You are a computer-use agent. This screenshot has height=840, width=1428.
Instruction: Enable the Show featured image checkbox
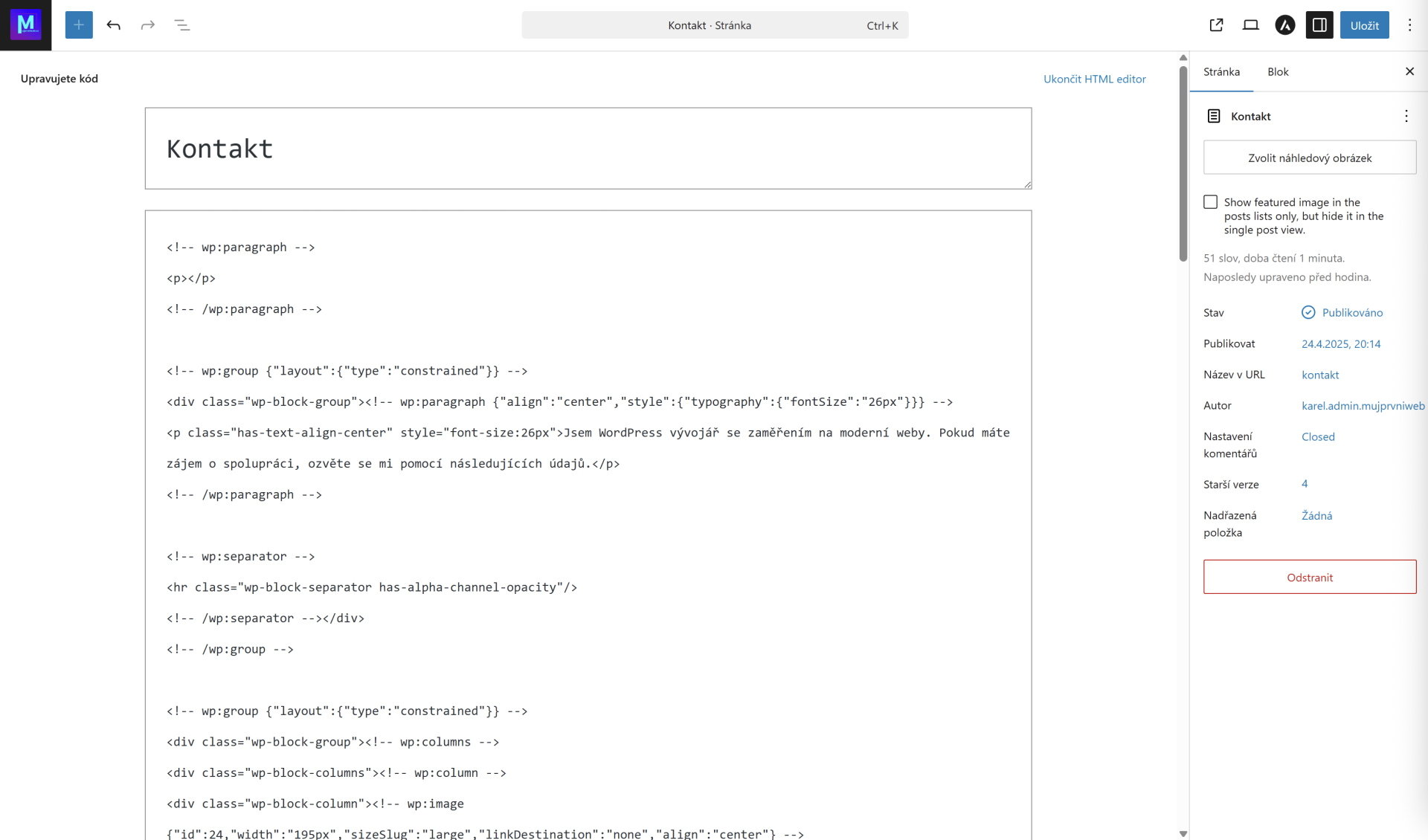tap(1210, 201)
